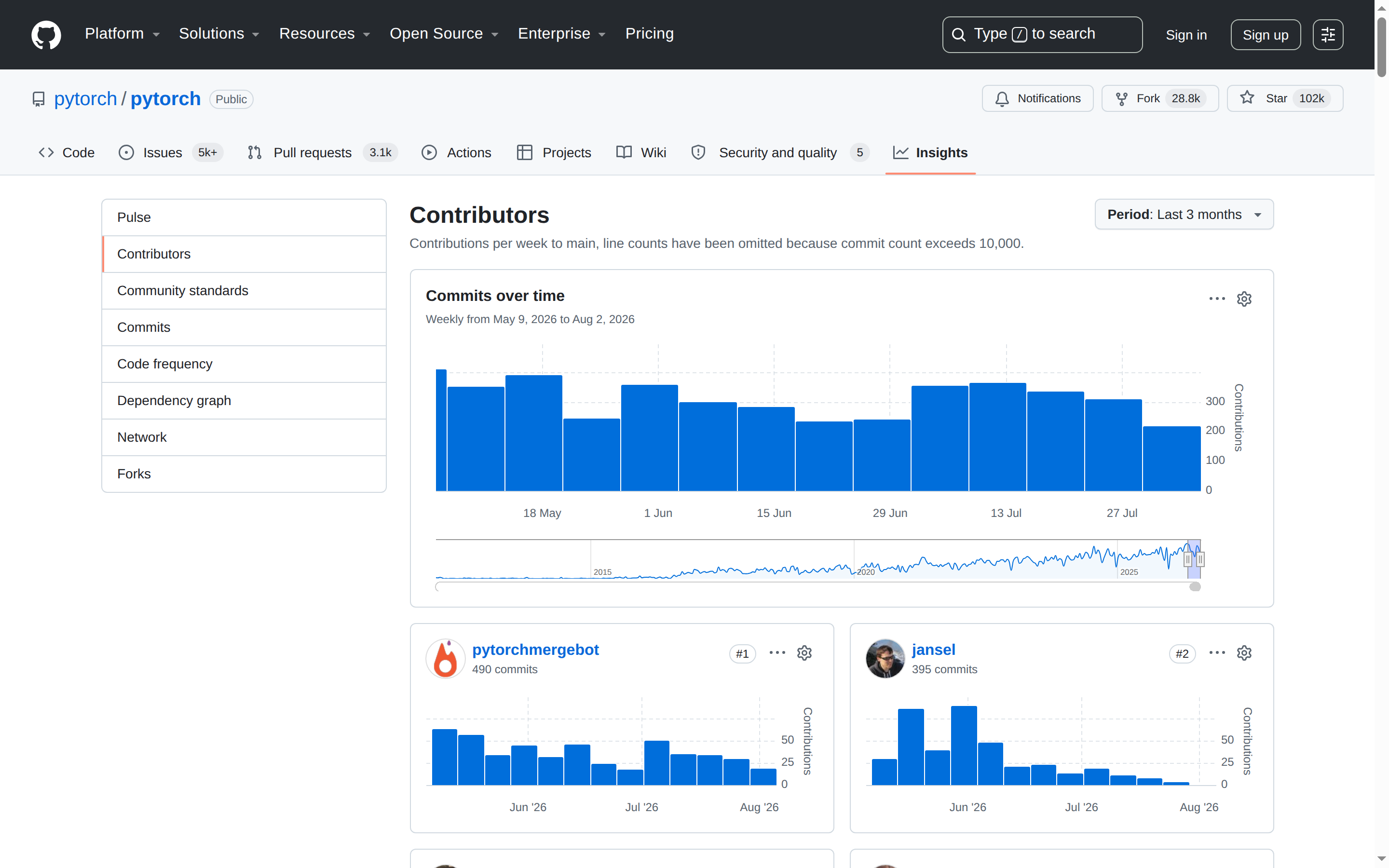Click the GitHub logo home icon
This screenshot has height=868, width=1389.
46,34
